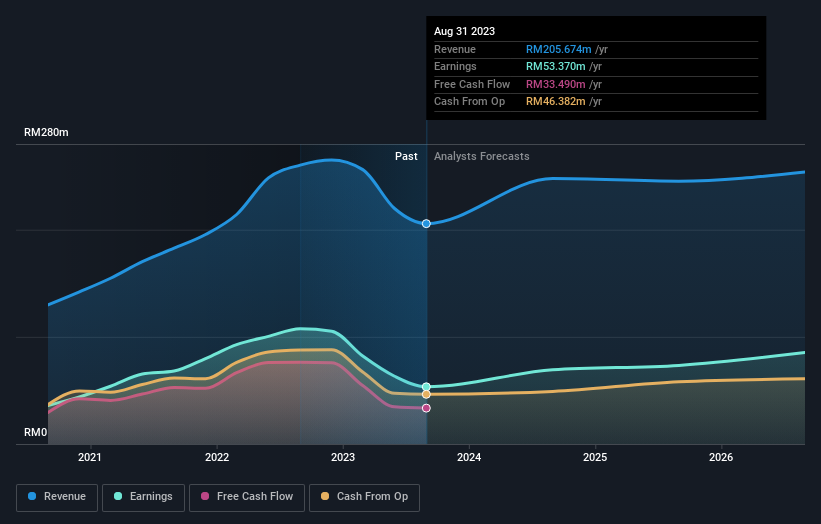The height and width of the screenshot is (524, 821).
Task: Click the Earnings row label in tooltip
Action: 456,66
